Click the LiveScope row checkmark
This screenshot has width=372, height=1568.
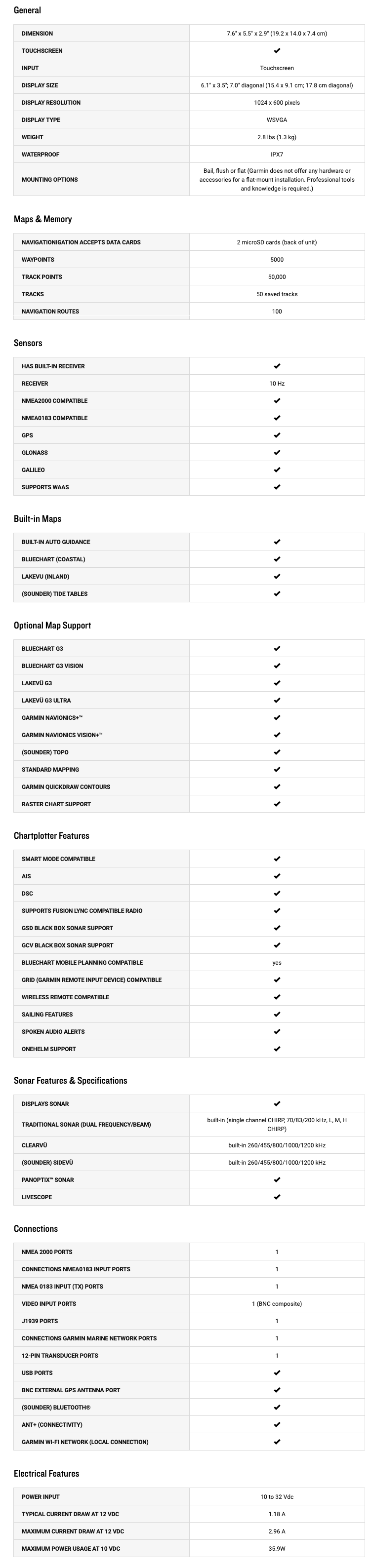point(277,1197)
